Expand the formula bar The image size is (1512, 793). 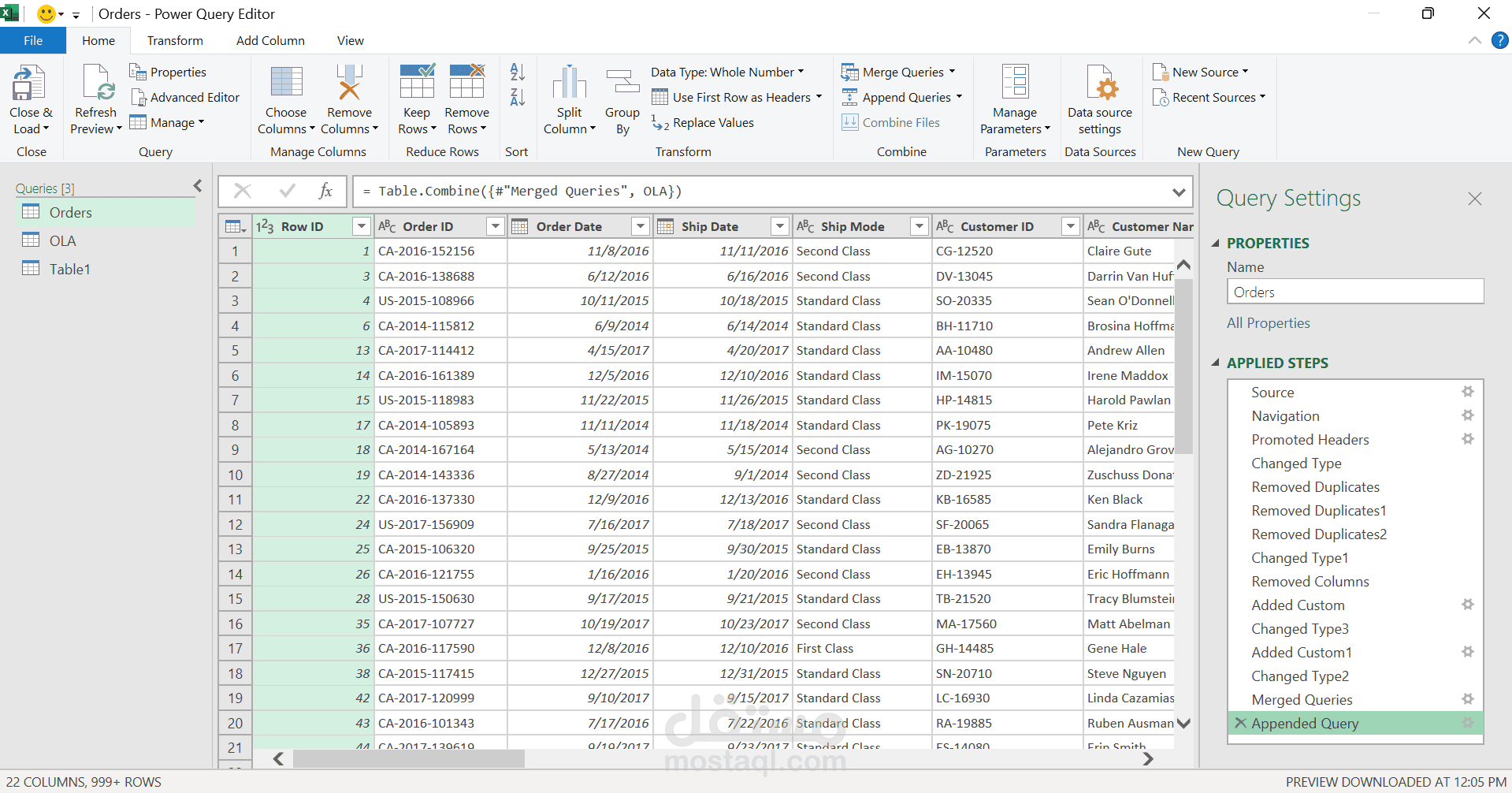click(x=1179, y=192)
